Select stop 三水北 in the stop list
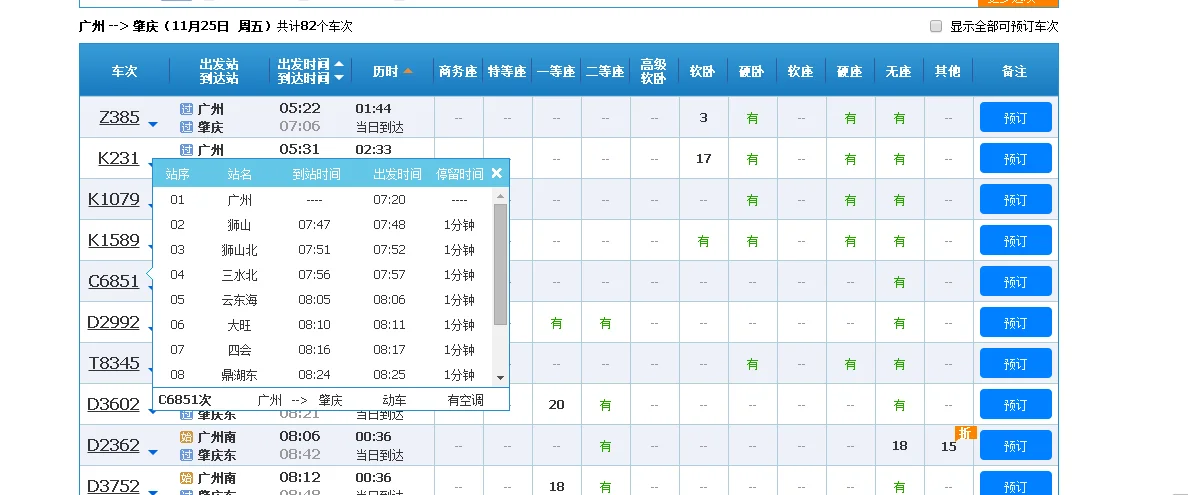1188x495 pixels. pos(239,275)
